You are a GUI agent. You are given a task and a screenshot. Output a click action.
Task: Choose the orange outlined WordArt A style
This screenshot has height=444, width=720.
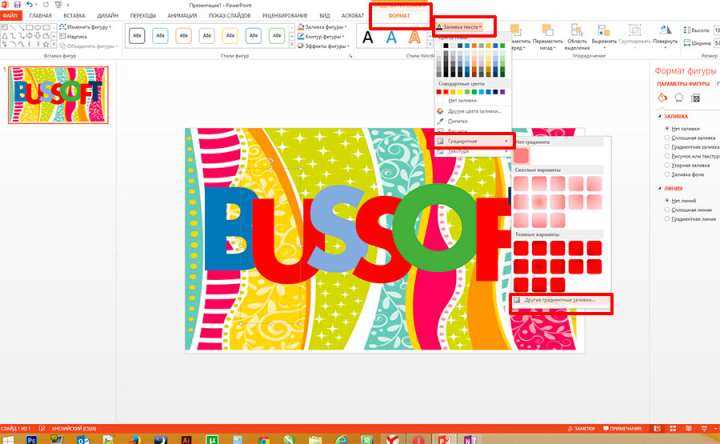pos(414,37)
